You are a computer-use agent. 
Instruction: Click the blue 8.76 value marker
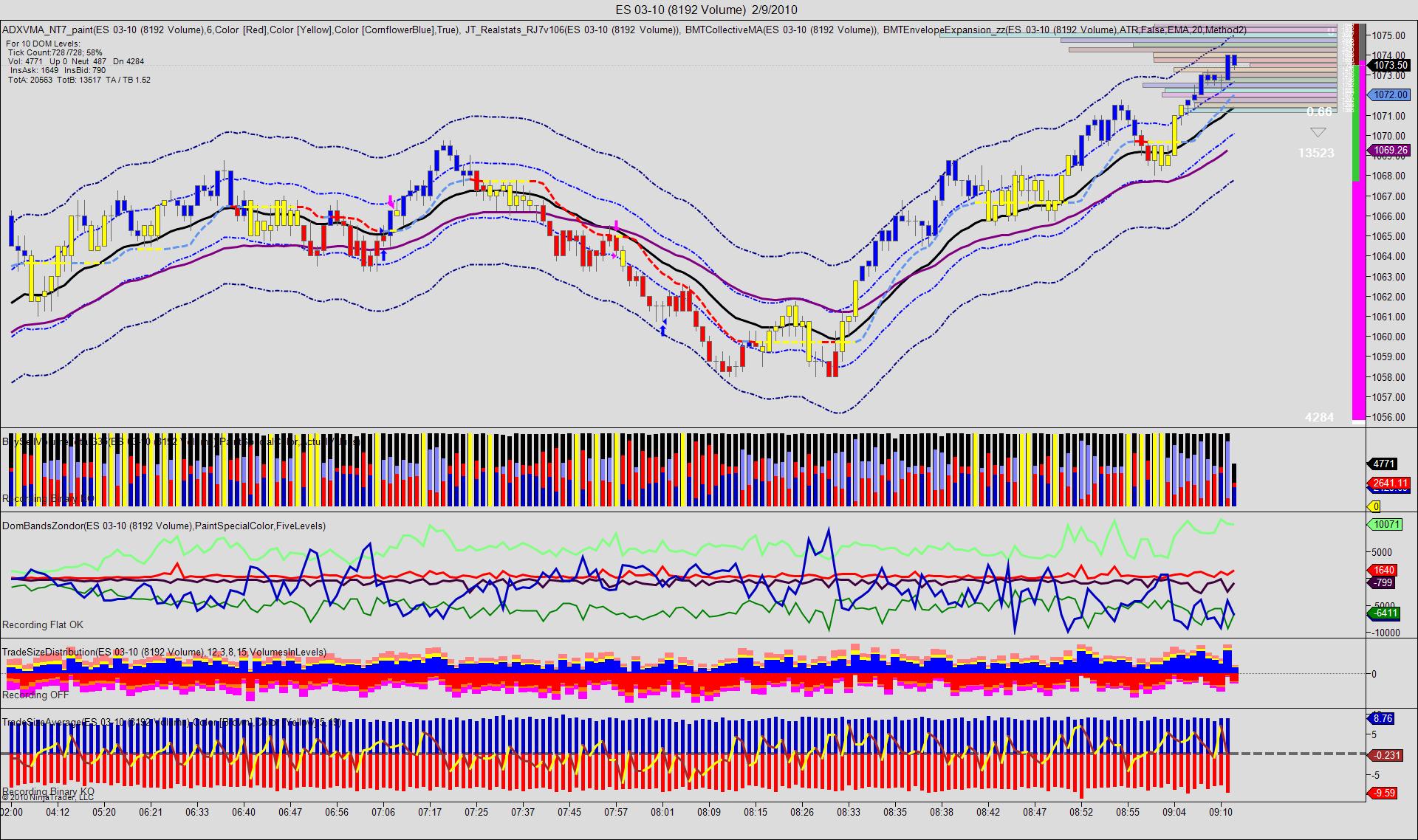pyautogui.click(x=1382, y=718)
